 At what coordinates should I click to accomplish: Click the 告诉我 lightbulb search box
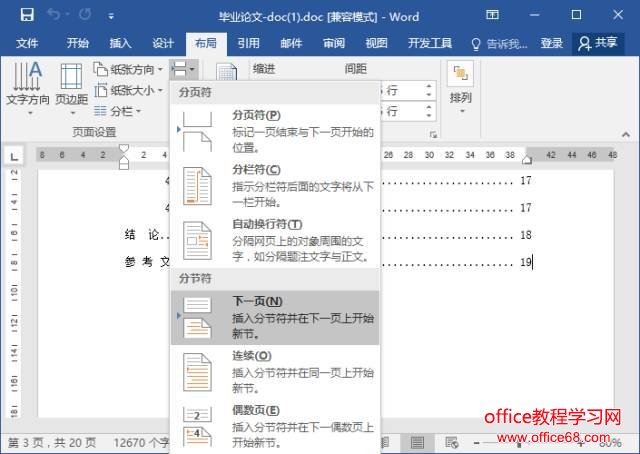pyautogui.click(x=499, y=43)
